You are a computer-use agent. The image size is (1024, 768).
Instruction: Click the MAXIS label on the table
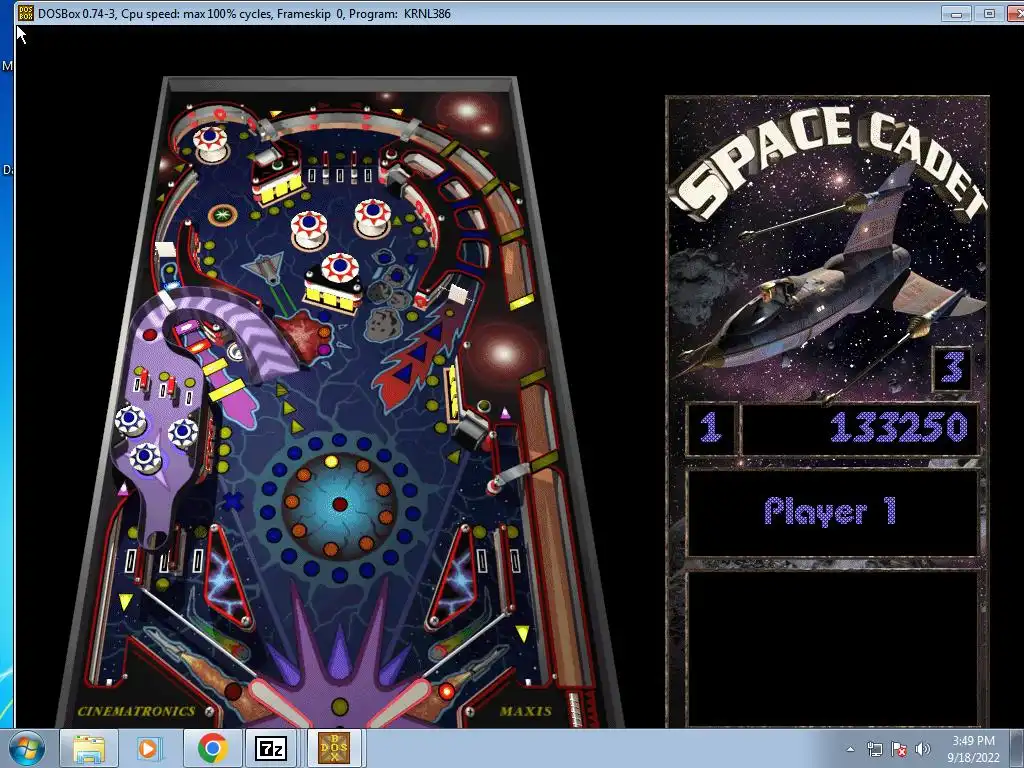(526, 711)
